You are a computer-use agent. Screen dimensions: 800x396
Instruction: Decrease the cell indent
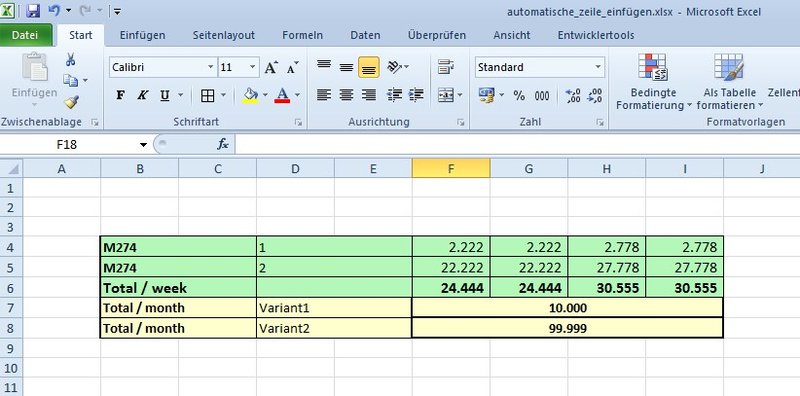point(394,95)
